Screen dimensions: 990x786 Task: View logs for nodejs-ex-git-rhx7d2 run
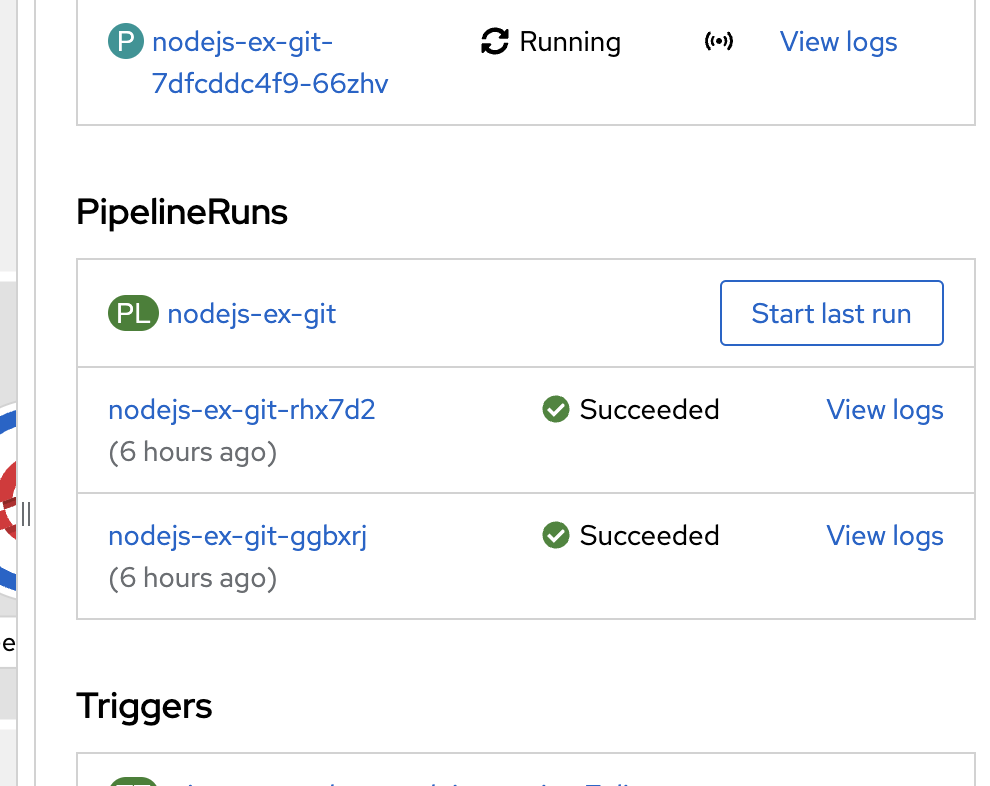point(884,409)
